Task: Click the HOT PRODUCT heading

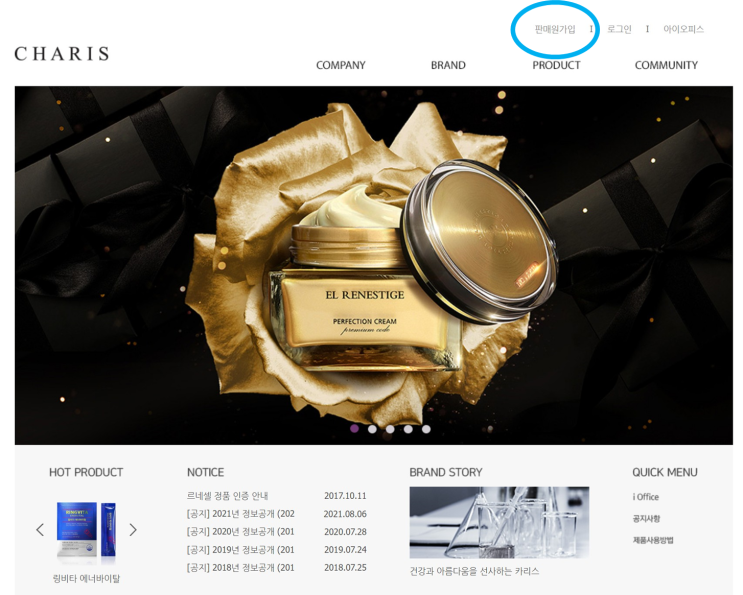Action: tap(86, 472)
